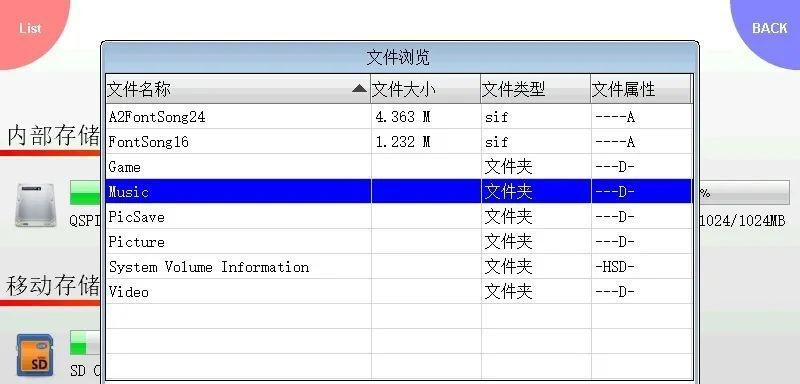
Task: Click the QSPI internal storage drive icon
Action: tap(36, 205)
